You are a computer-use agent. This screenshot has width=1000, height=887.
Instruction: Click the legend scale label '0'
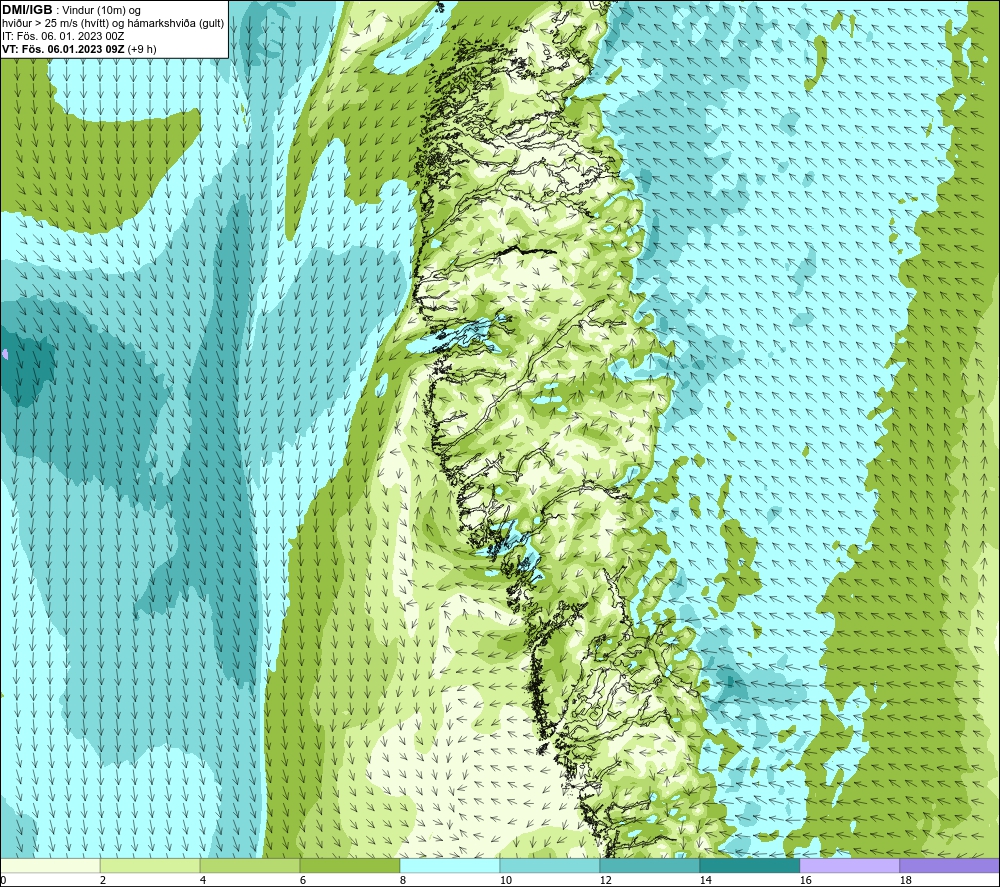(3, 880)
